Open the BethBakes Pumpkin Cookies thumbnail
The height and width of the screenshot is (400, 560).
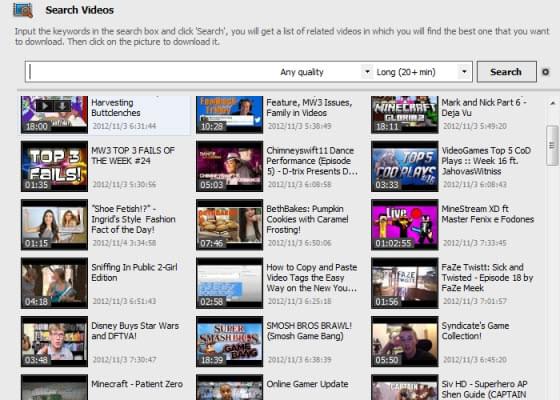[229, 225]
